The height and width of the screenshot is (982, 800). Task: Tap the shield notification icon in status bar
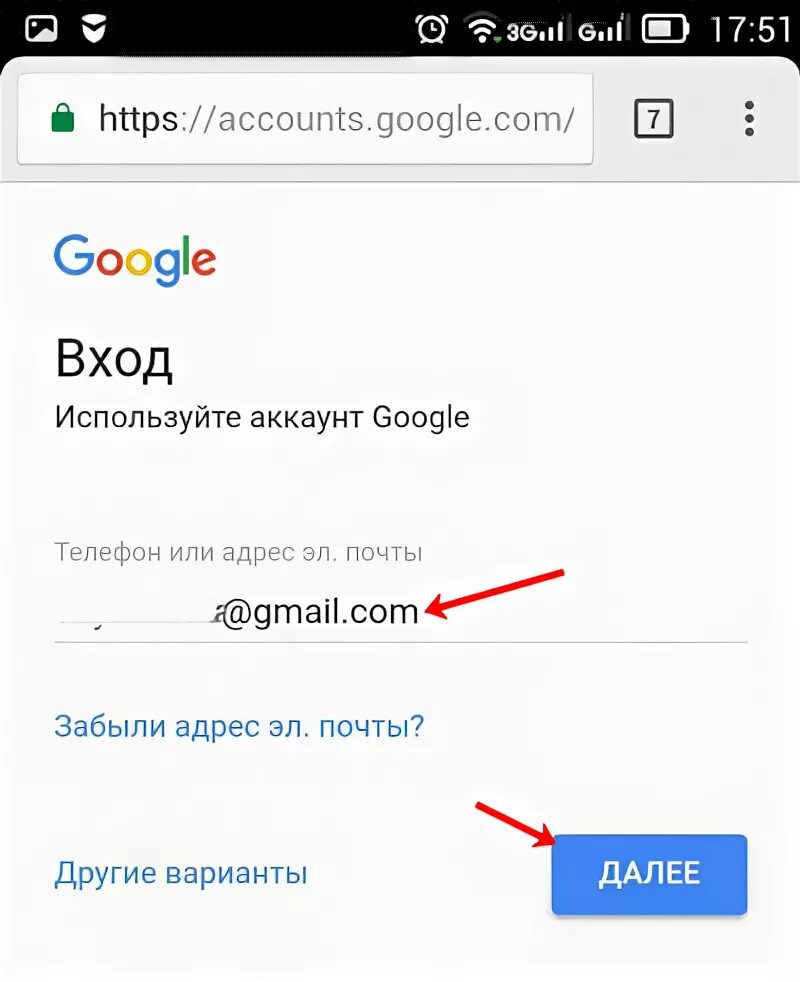tap(94, 28)
